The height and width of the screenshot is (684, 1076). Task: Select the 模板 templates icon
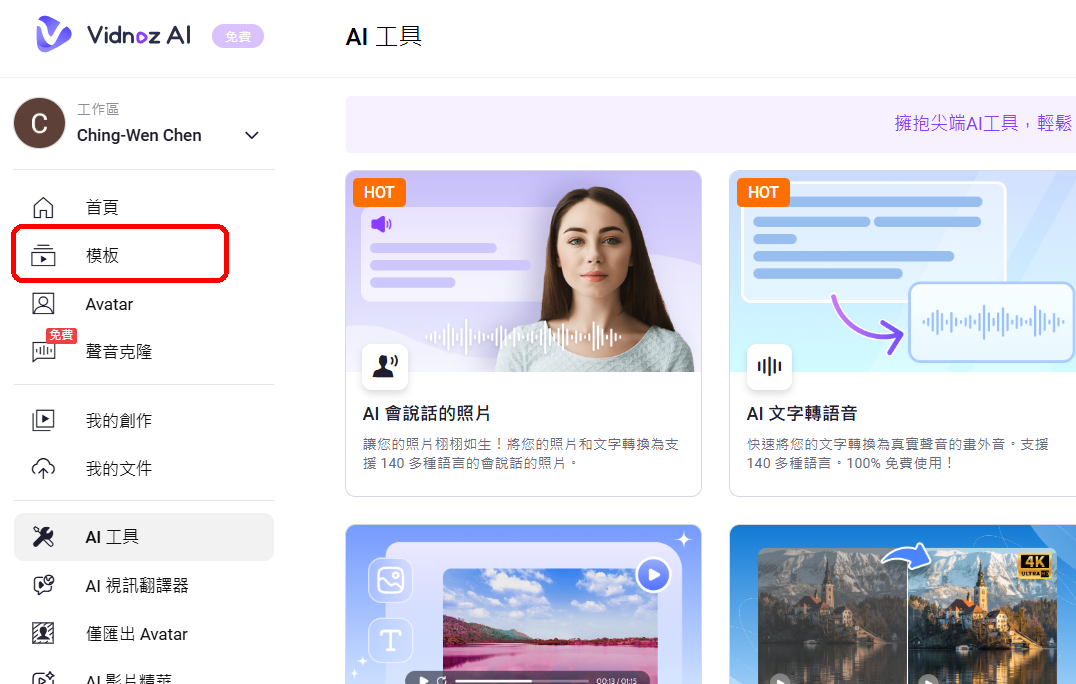(x=43, y=255)
